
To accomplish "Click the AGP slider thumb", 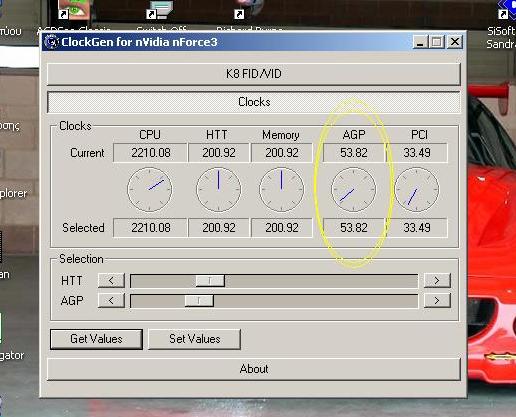I will [x=199, y=301].
